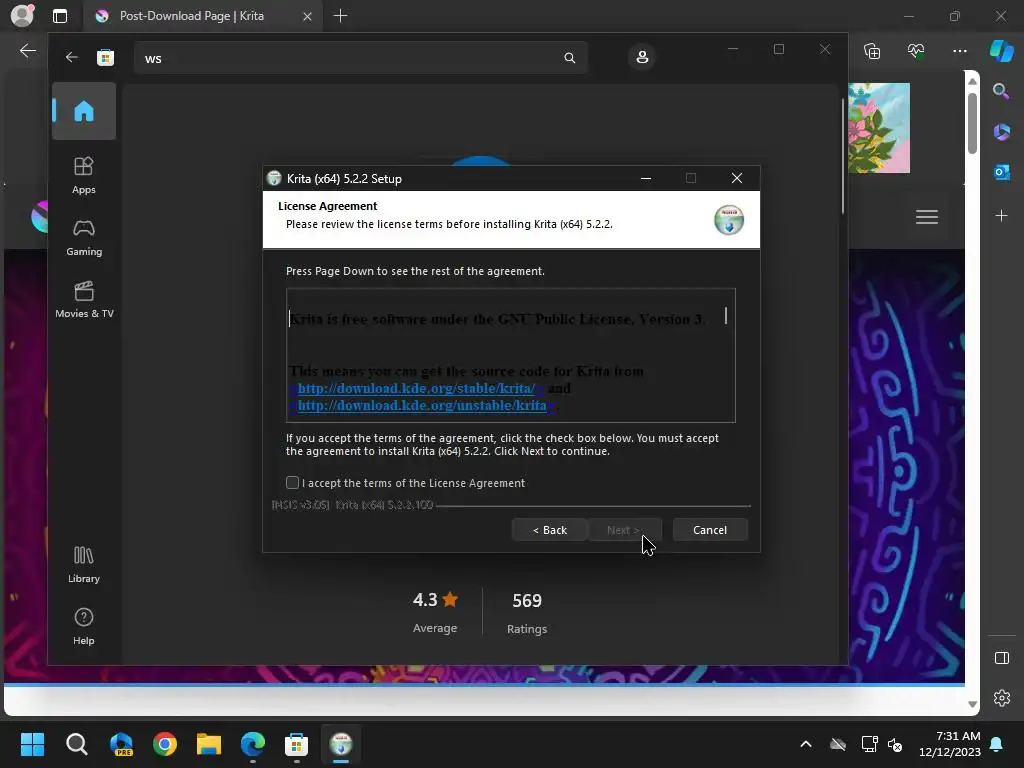Close the Post-Download Page browser tab
Image resolution: width=1024 pixels, height=768 pixels.
click(x=307, y=16)
